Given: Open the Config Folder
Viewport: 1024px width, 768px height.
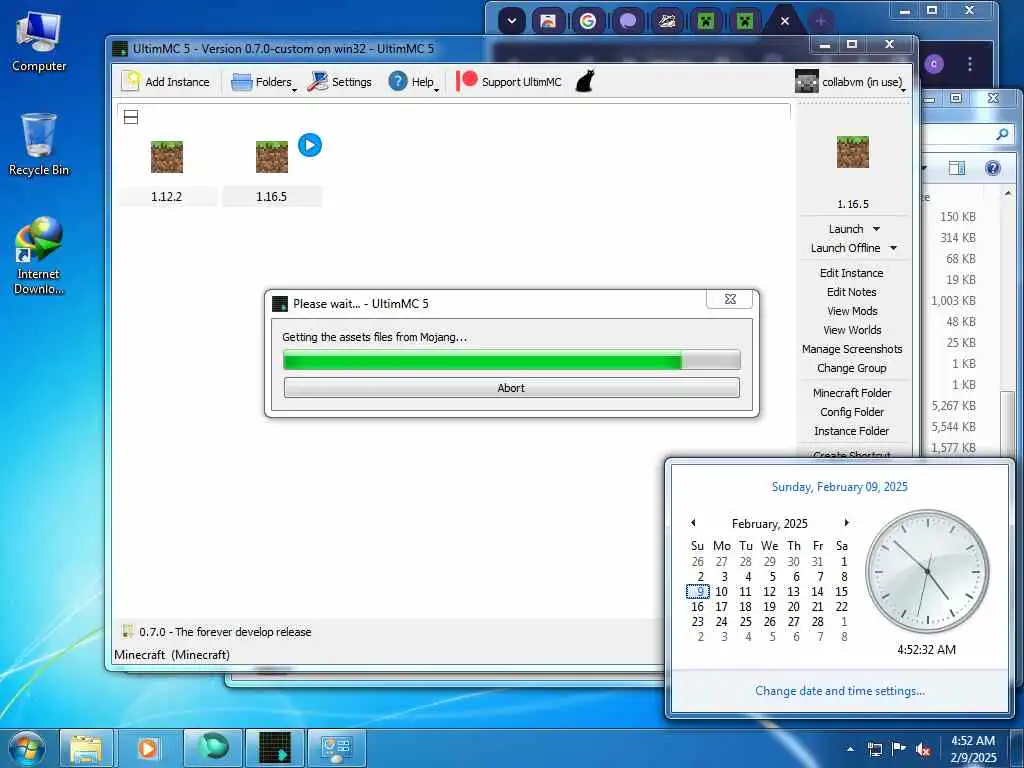Looking at the screenshot, I should coord(852,411).
